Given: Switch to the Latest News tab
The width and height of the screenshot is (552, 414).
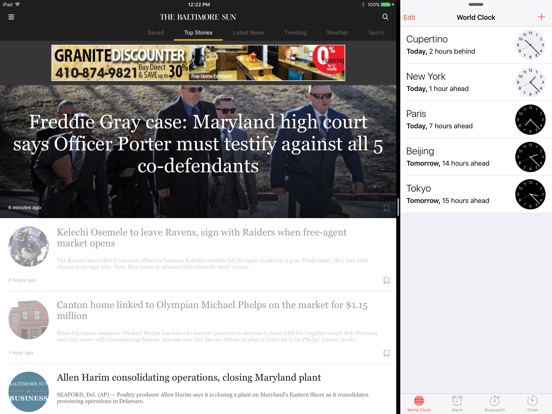Looking at the screenshot, I should (x=248, y=32).
